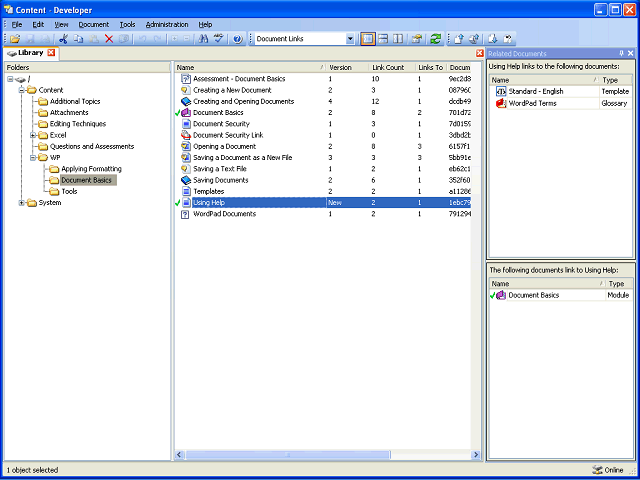
Task: Collapse the root folder node
Action: pos(10,79)
